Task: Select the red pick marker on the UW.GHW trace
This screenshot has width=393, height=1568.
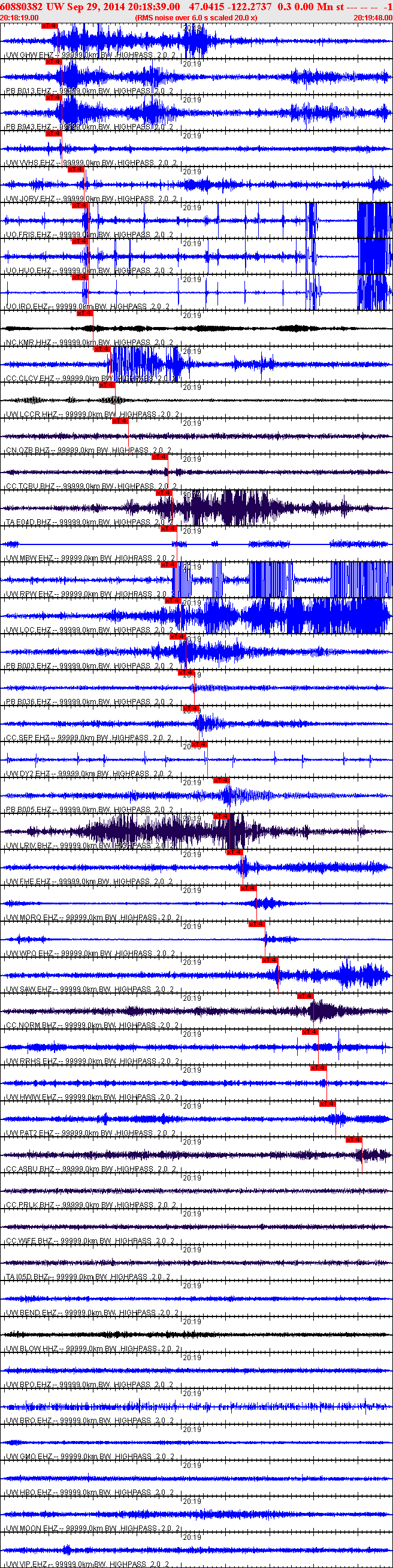Action: (x=49, y=26)
